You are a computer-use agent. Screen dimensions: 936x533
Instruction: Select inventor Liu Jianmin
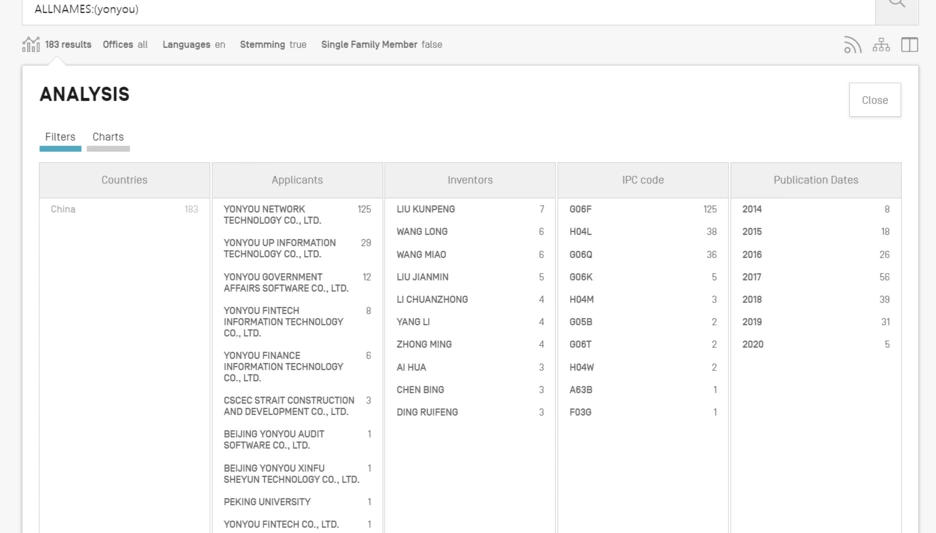click(x=470, y=277)
